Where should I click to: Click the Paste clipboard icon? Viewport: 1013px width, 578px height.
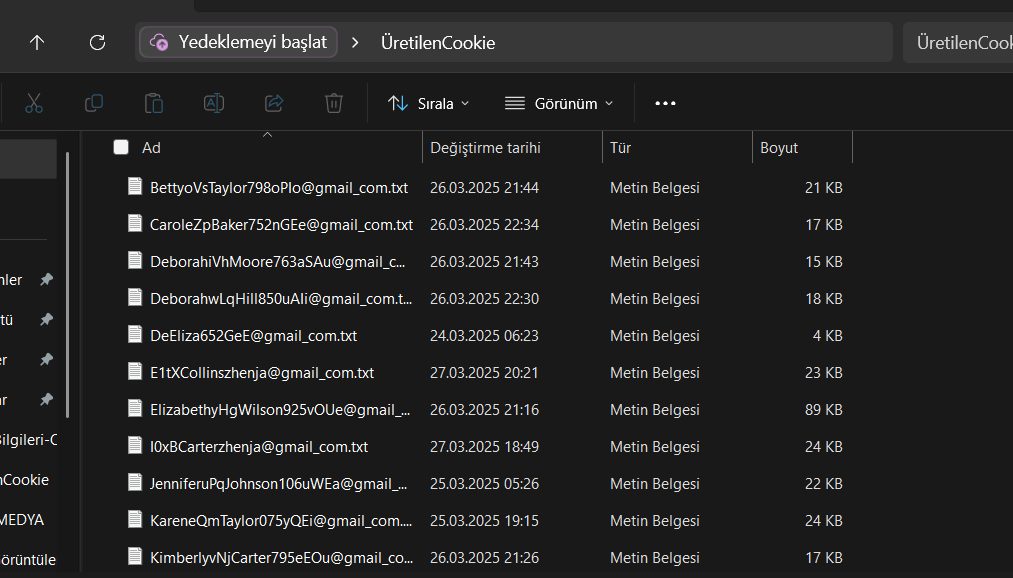tap(154, 103)
